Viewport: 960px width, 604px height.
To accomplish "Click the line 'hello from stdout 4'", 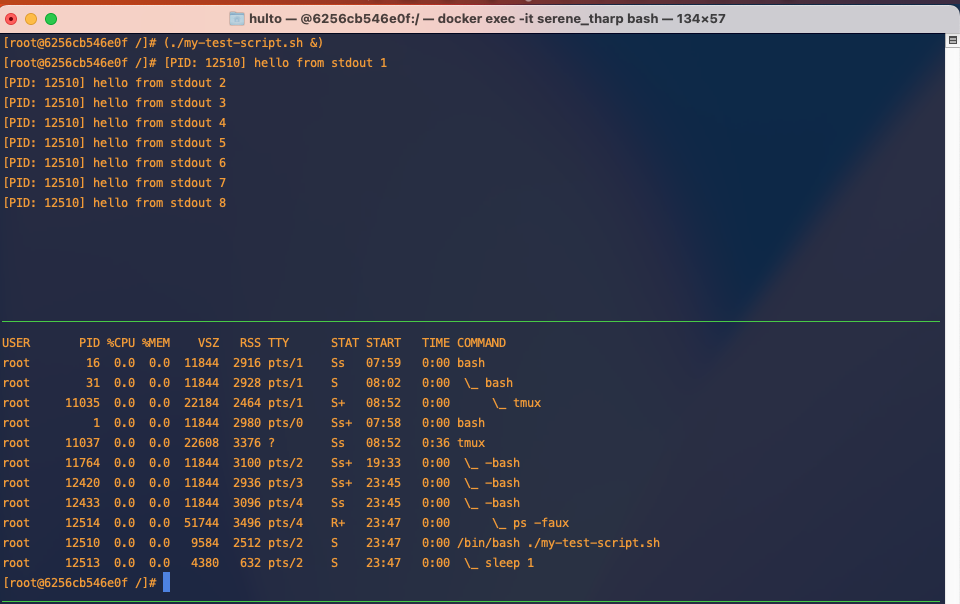I will 159,123.
